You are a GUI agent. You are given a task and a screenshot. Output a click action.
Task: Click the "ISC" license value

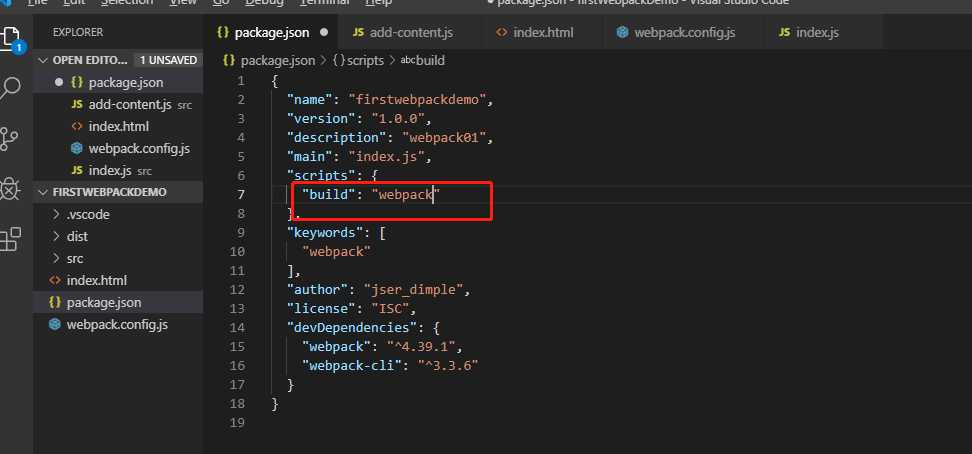(x=390, y=308)
